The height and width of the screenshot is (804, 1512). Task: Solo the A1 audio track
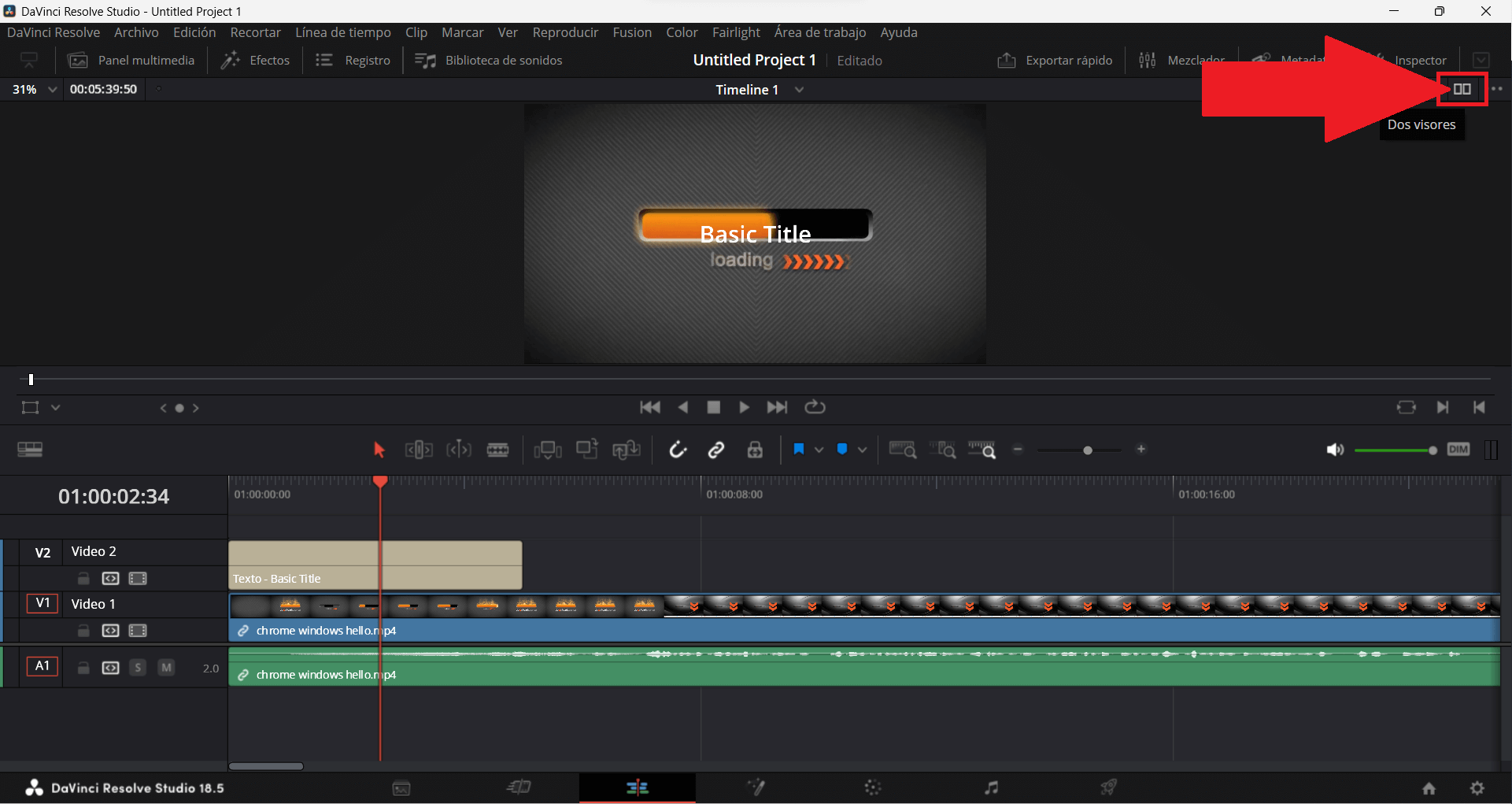click(x=138, y=668)
